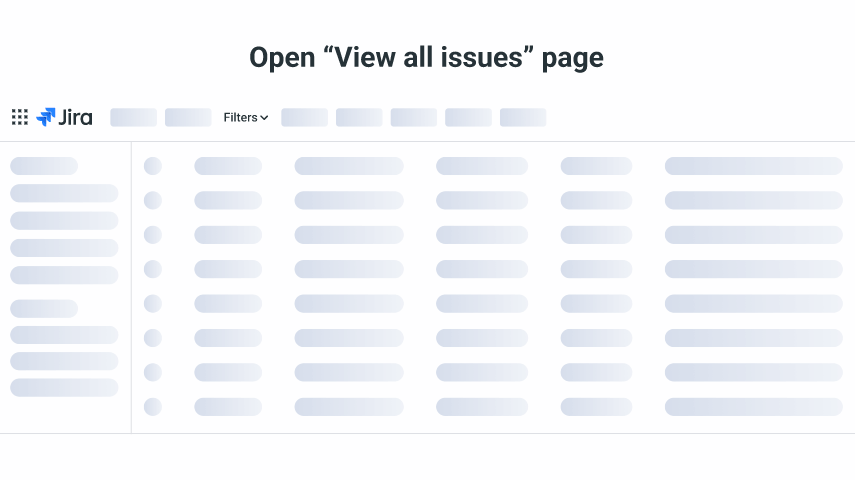The height and width of the screenshot is (480, 855).
Task: Open the app switcher grid icon
Action: tap(19, 117)
